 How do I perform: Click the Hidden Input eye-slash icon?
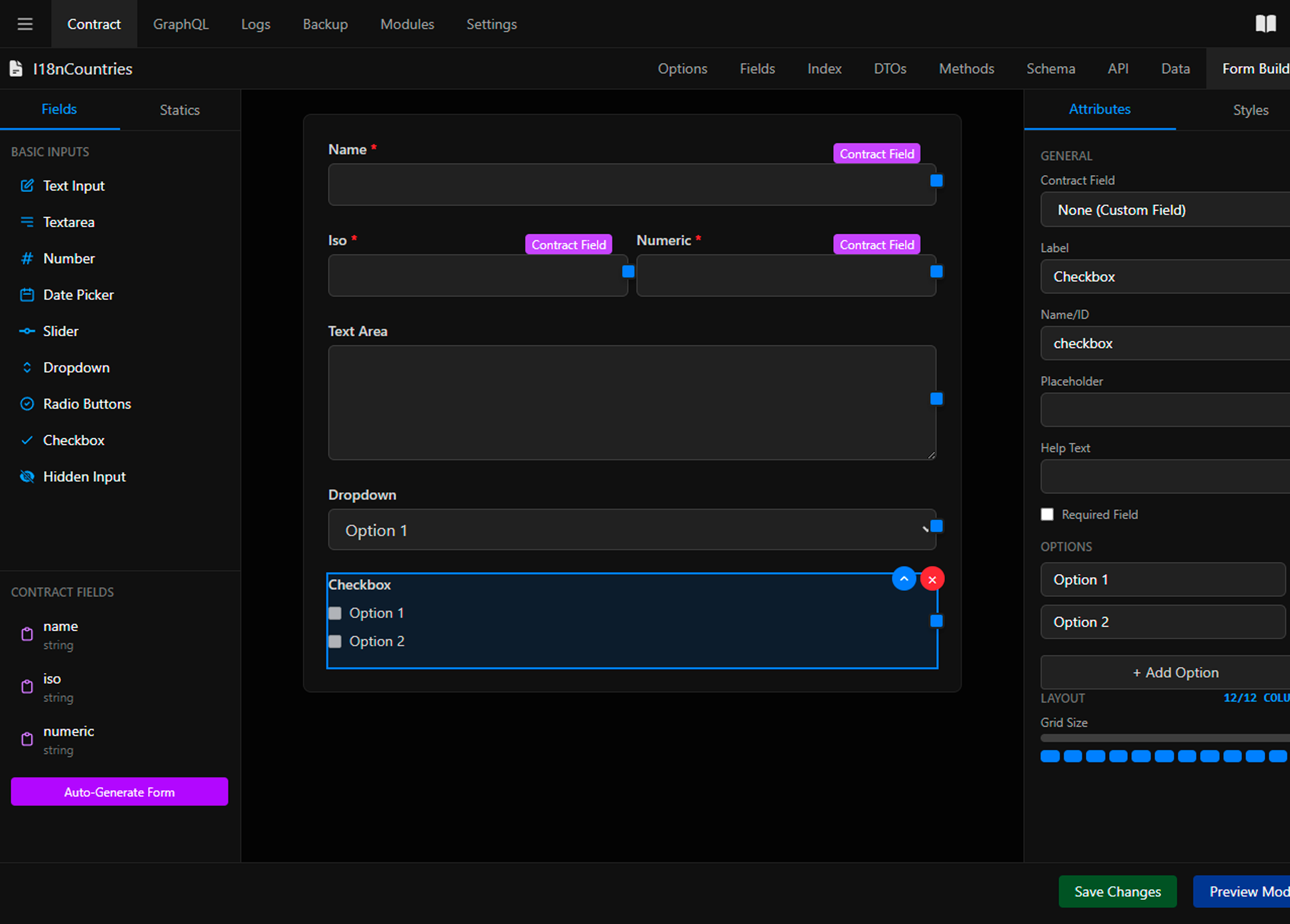27,477
